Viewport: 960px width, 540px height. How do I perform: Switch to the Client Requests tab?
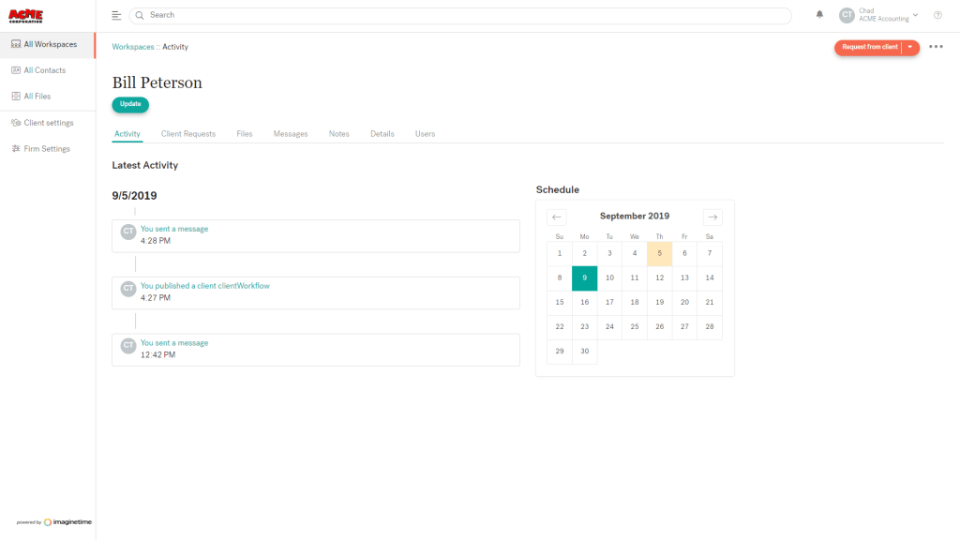click(188, 134)
